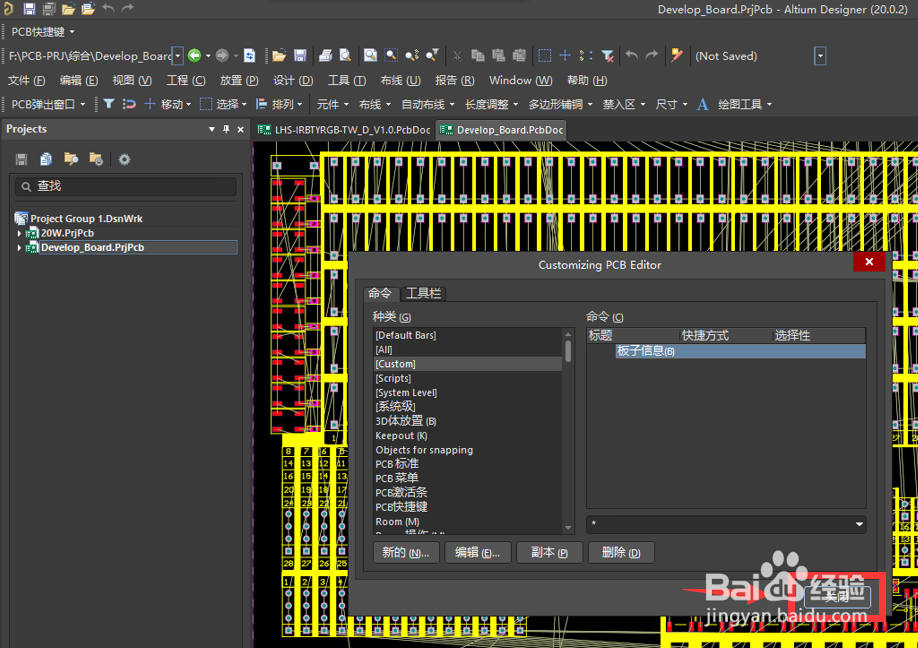Image resolution: width=918 pixels, height=648 pixels.
Task: Click the Projects panel save icon
Action: tap(22, 159)
